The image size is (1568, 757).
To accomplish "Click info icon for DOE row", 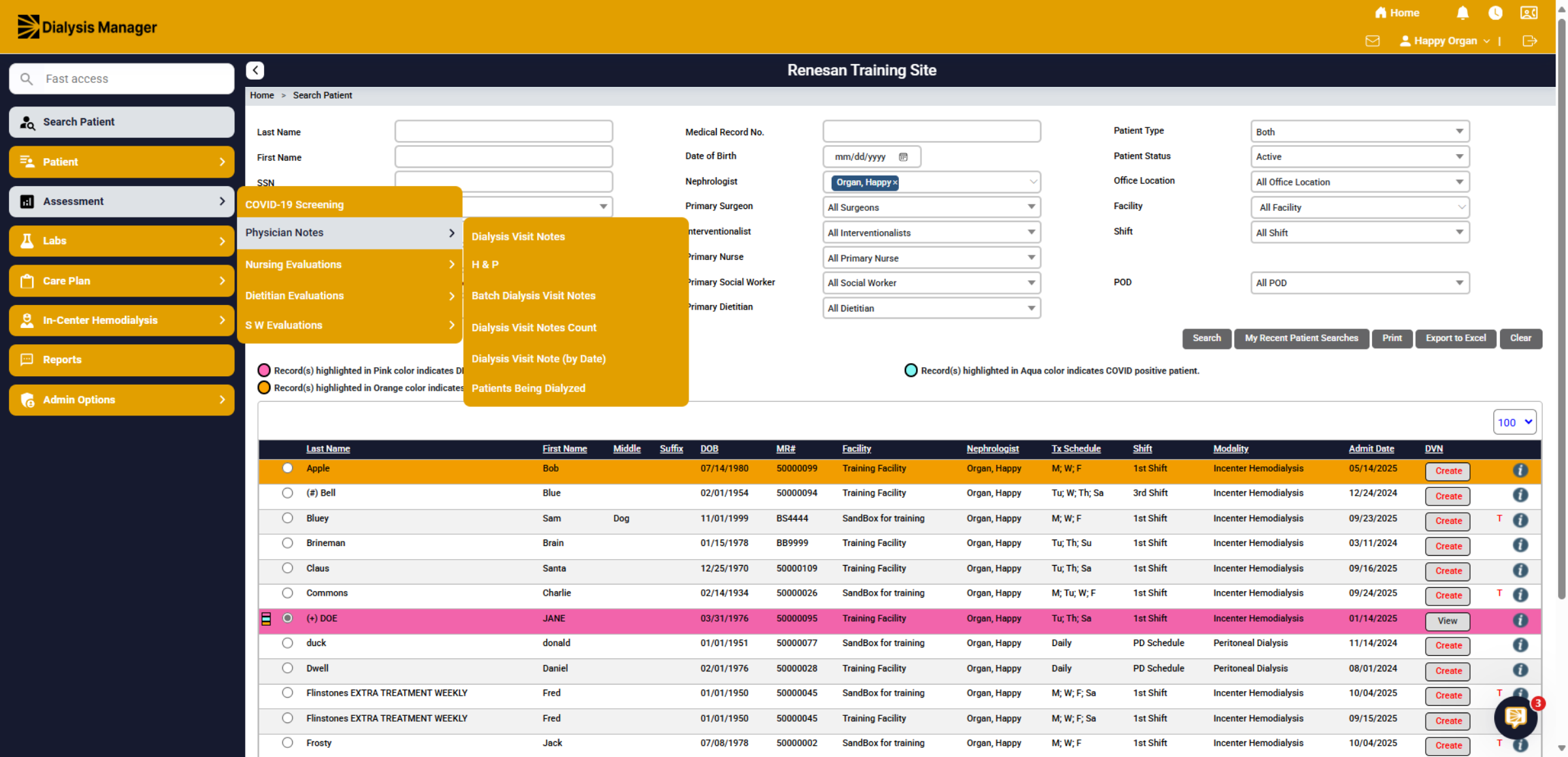I will (1521, 620).
